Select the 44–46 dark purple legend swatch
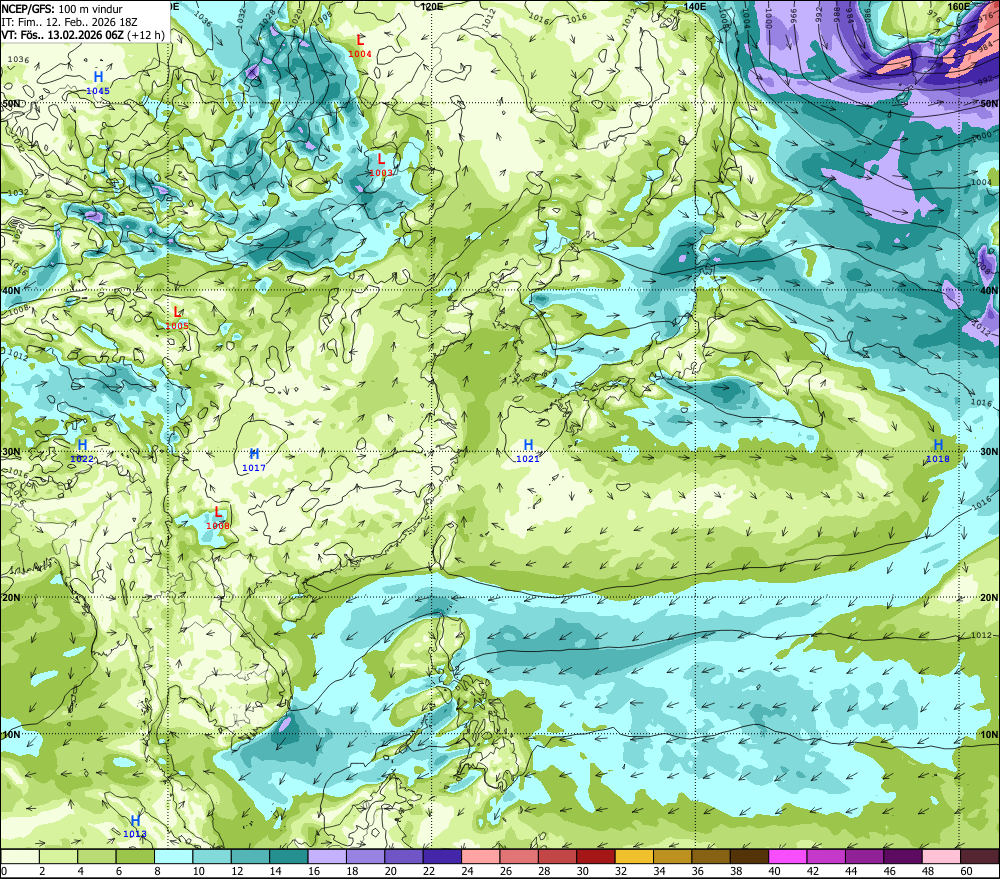The height and width of the screenshot is (879, 1000). pos(864,857)
